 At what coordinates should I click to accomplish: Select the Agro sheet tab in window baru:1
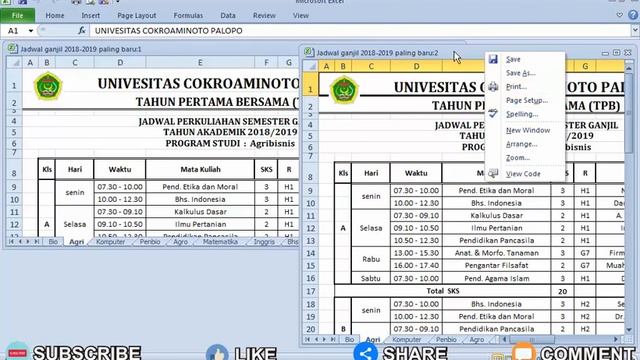pyautogui.click(x=180, y=242)
